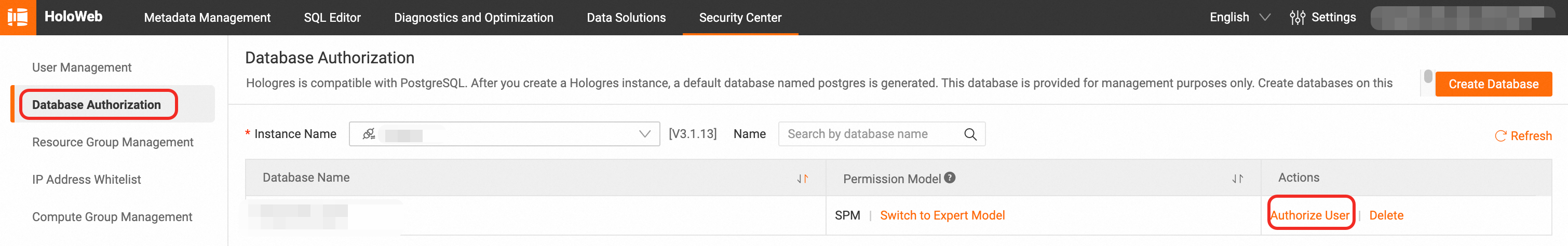
Task: Sort by Permission Model column arrows
Action: (x=1237, y=179)
